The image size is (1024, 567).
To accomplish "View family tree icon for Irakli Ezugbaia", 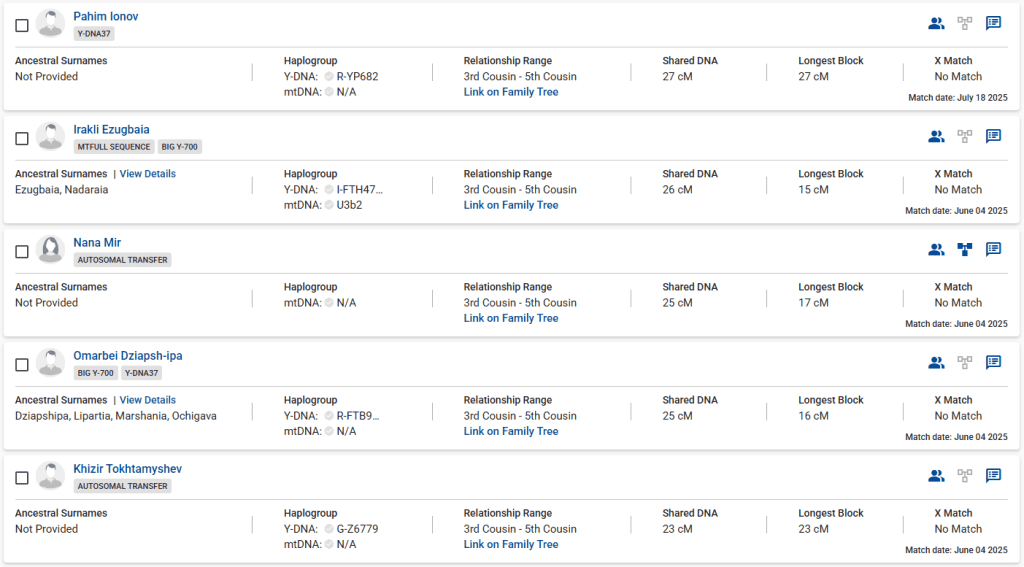I will [965, 136].
